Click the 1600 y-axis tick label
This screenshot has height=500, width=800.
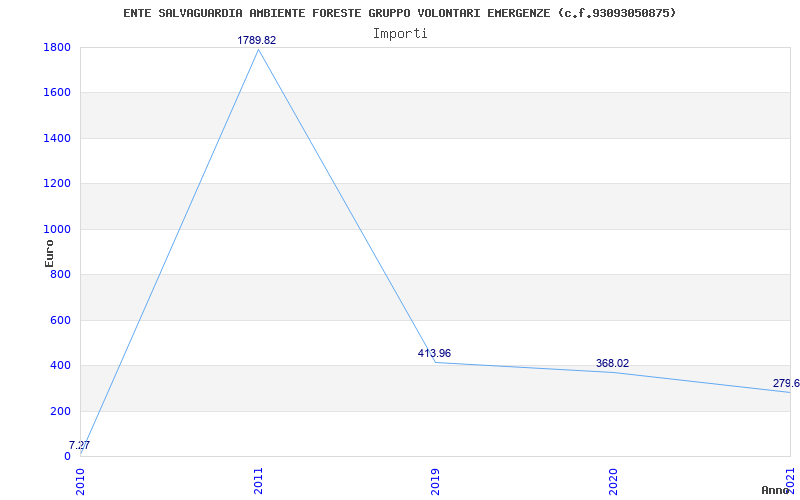click(x=57, y=93)
